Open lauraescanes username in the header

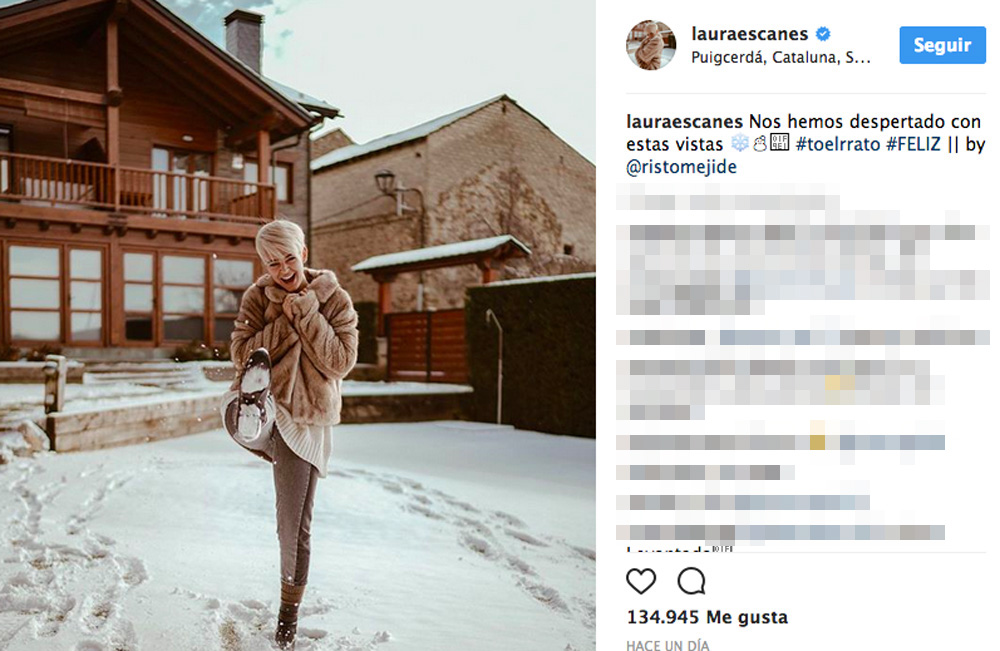749,34
